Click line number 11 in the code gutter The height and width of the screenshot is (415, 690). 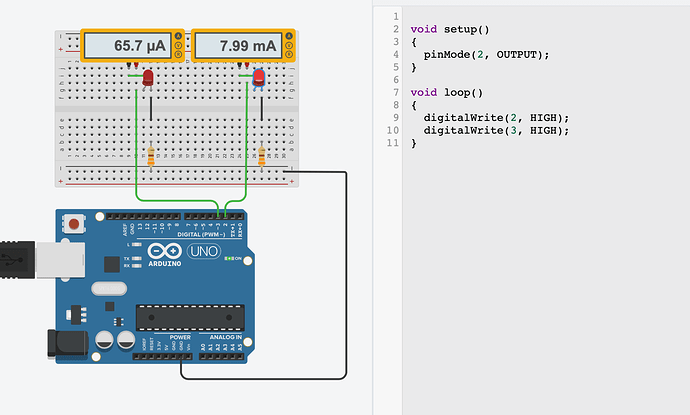coord(393,143)
